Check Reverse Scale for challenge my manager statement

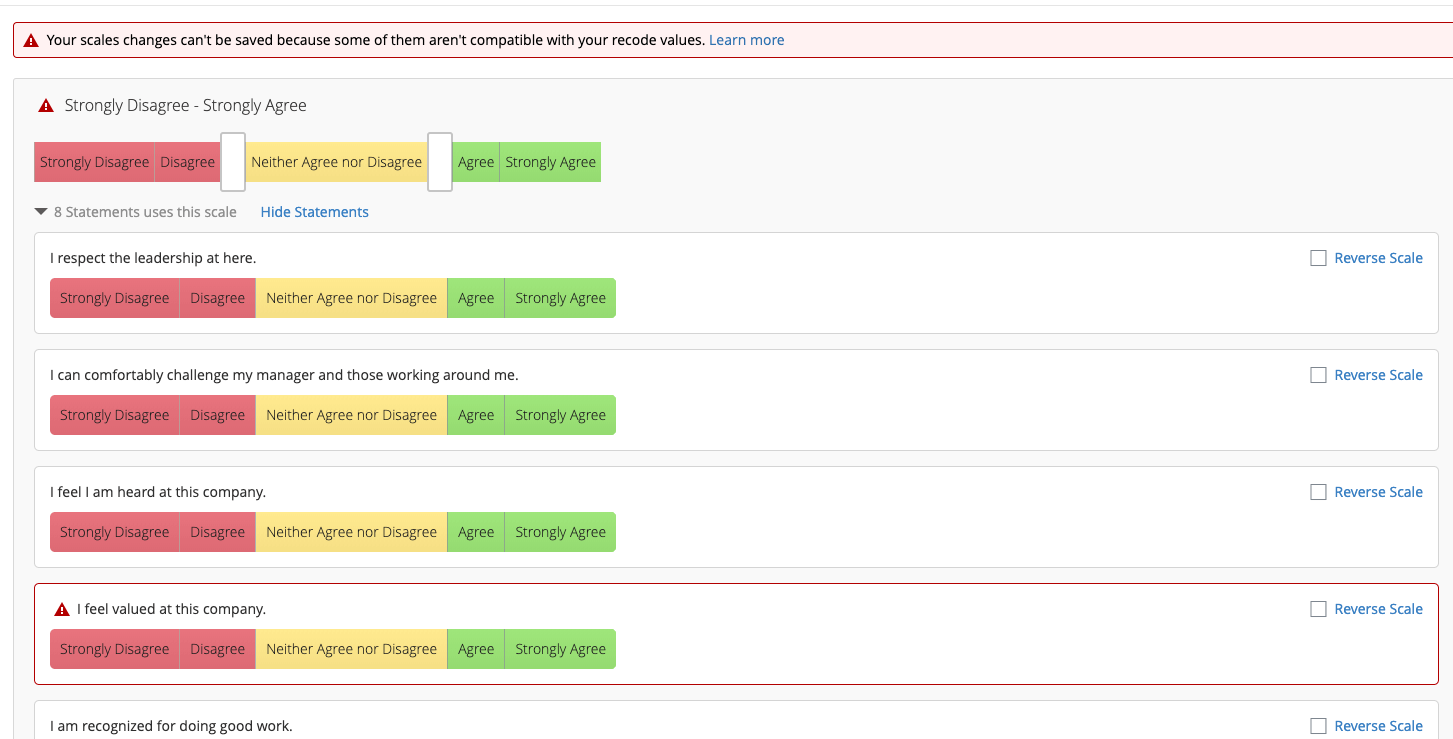point(1318,375)
